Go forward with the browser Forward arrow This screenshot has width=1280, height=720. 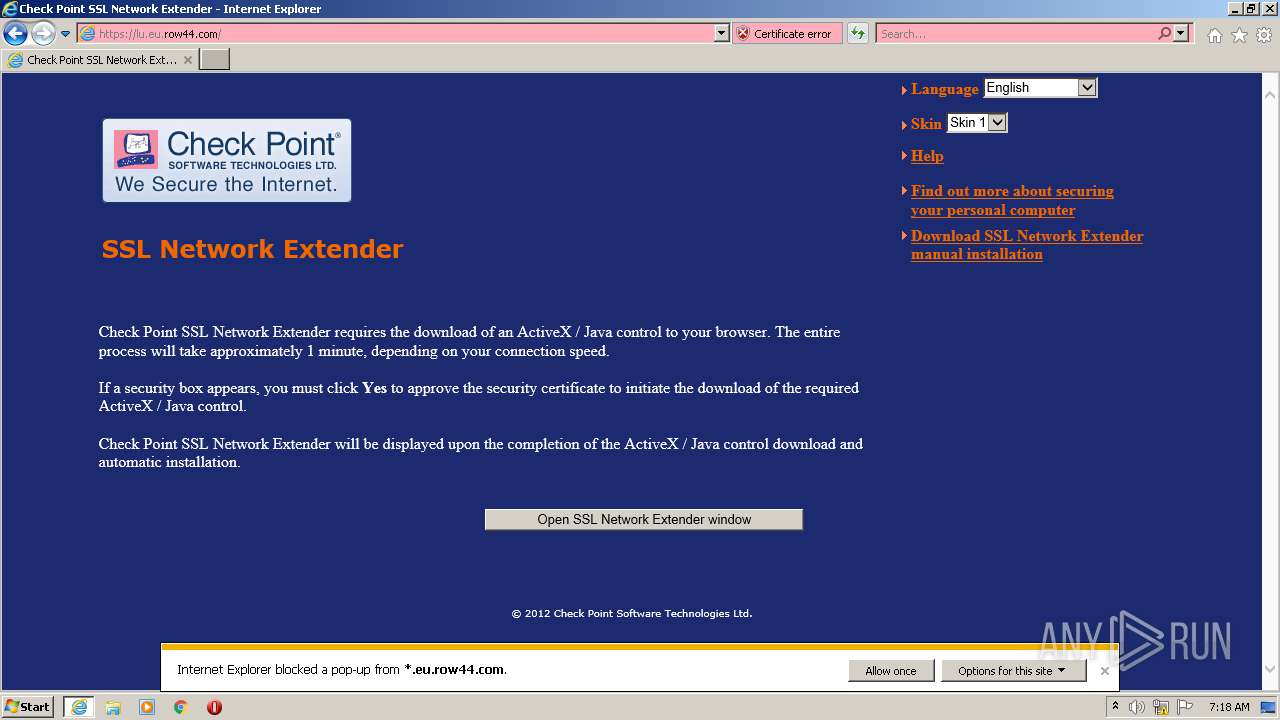coord(43,34)
